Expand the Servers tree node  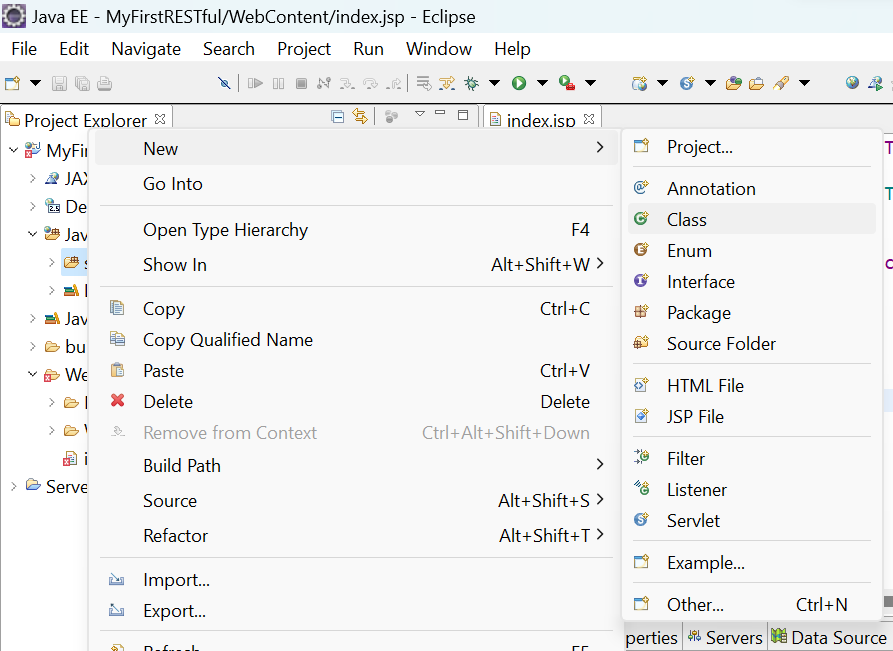pos(14,486)
